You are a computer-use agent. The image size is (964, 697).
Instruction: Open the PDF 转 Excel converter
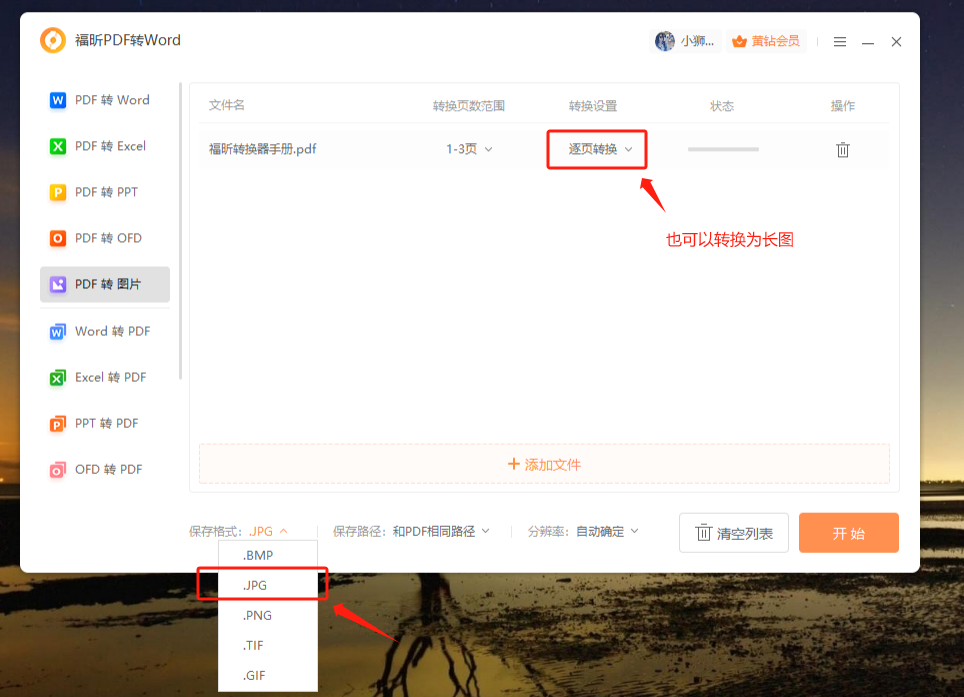coord(104,146)
